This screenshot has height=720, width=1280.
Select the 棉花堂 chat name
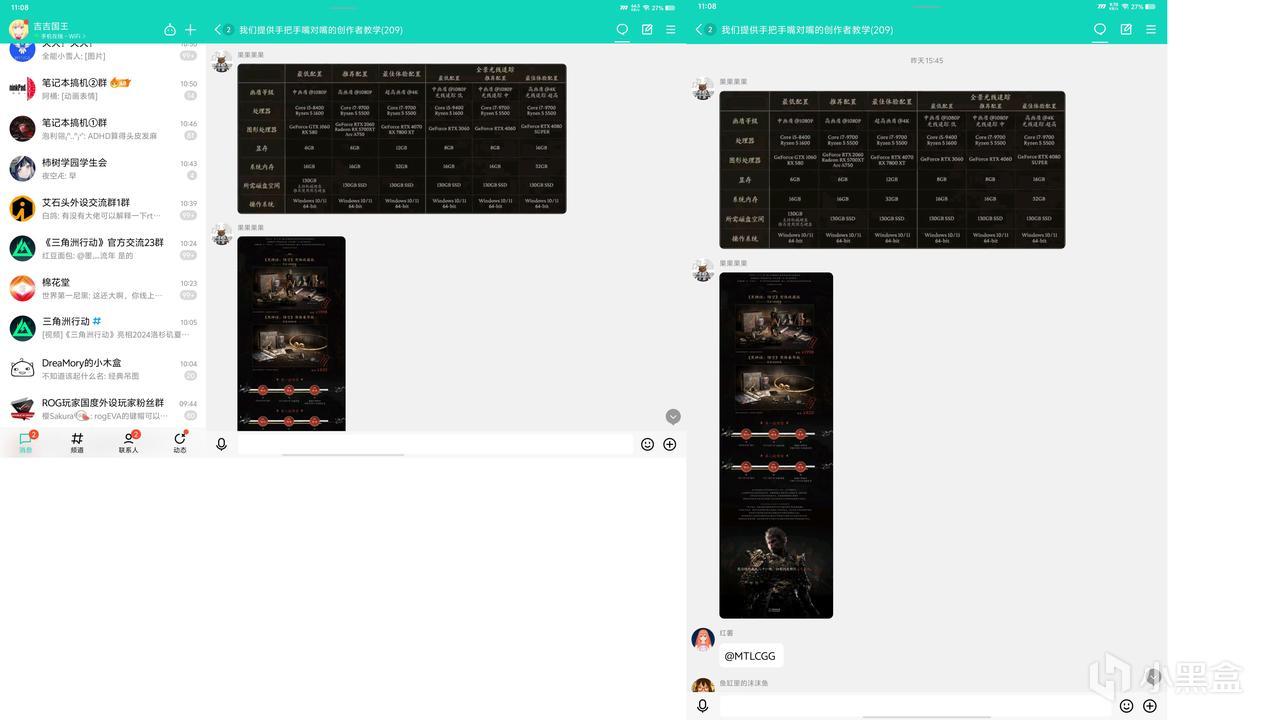coord(56,282)
